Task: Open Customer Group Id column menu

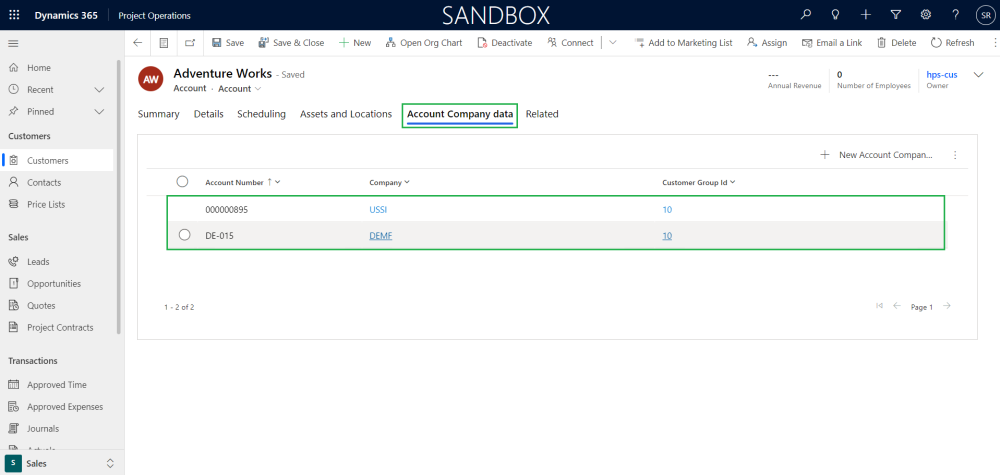Action: tap(699, 182)
